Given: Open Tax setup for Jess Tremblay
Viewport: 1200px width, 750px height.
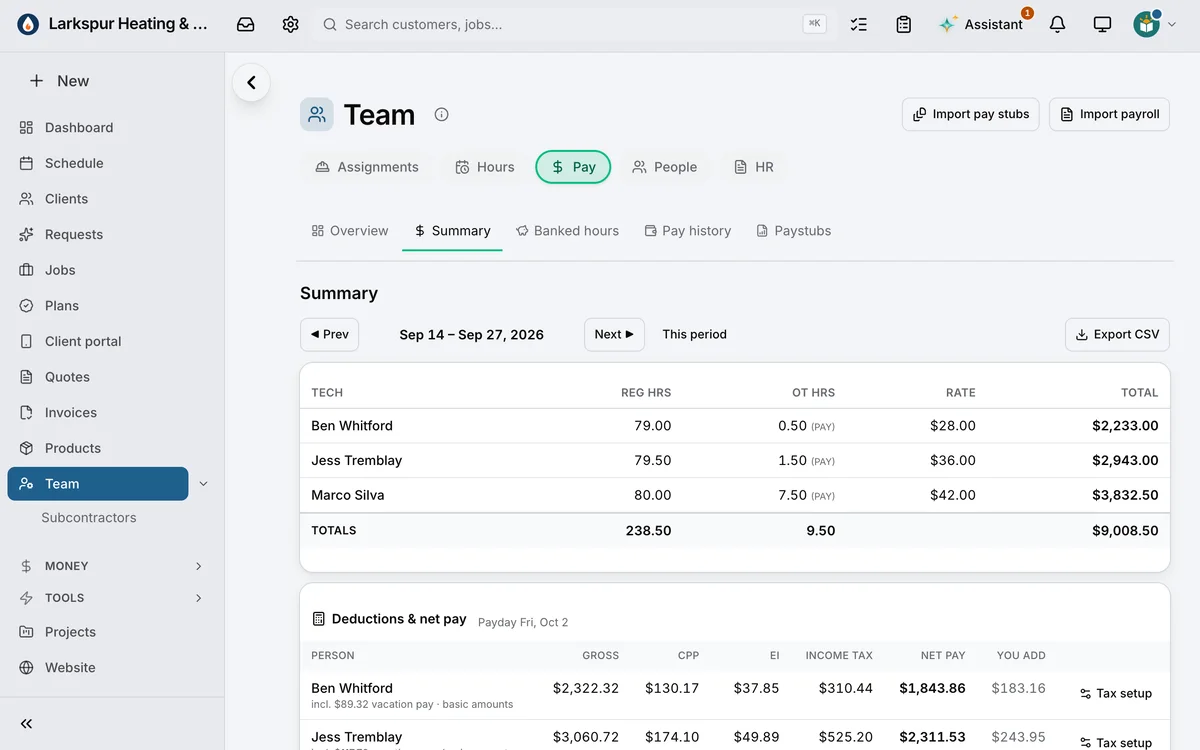Looking at the screenshot, I should 1116,742.
